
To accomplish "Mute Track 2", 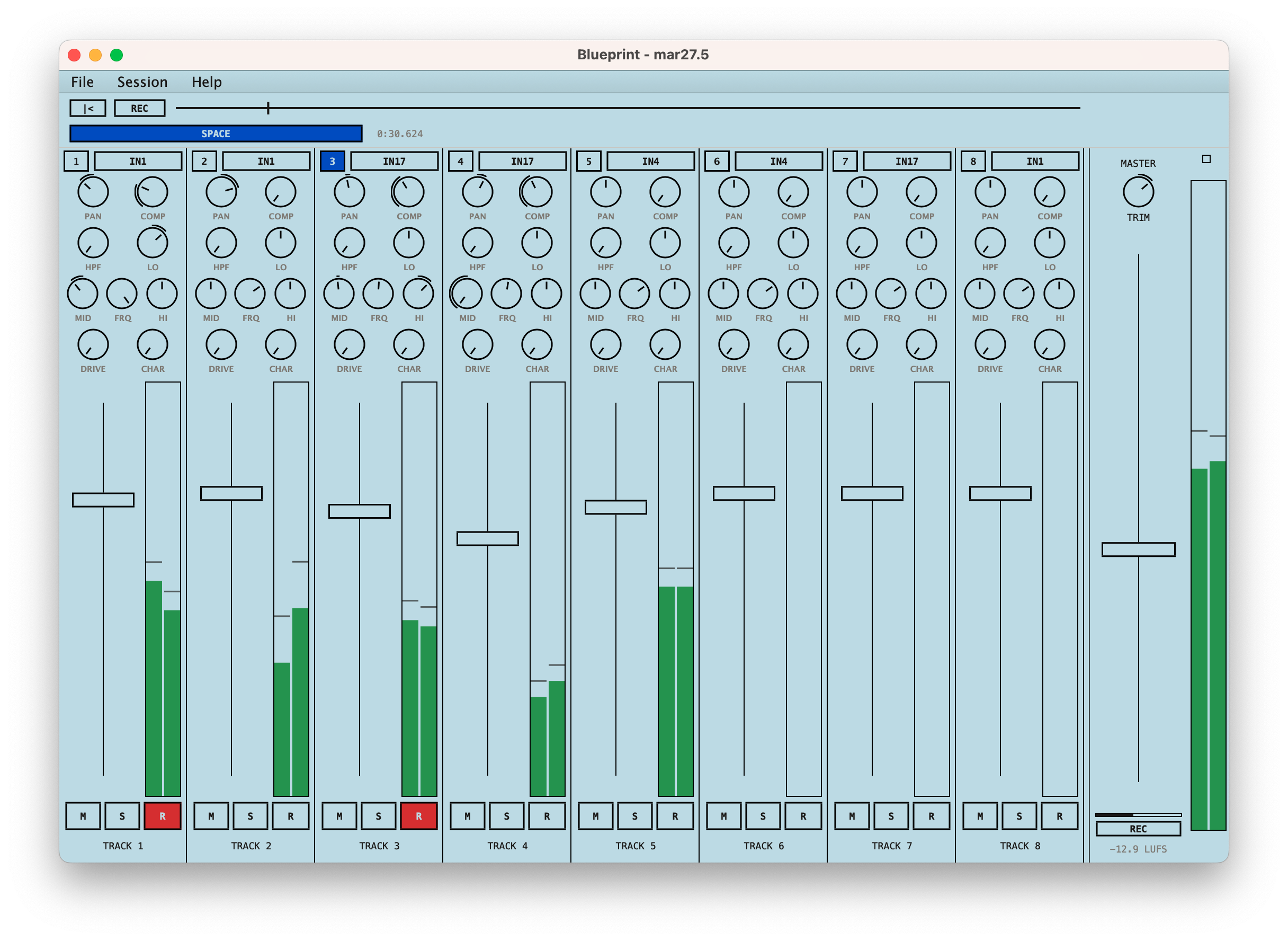I will 211,815.
